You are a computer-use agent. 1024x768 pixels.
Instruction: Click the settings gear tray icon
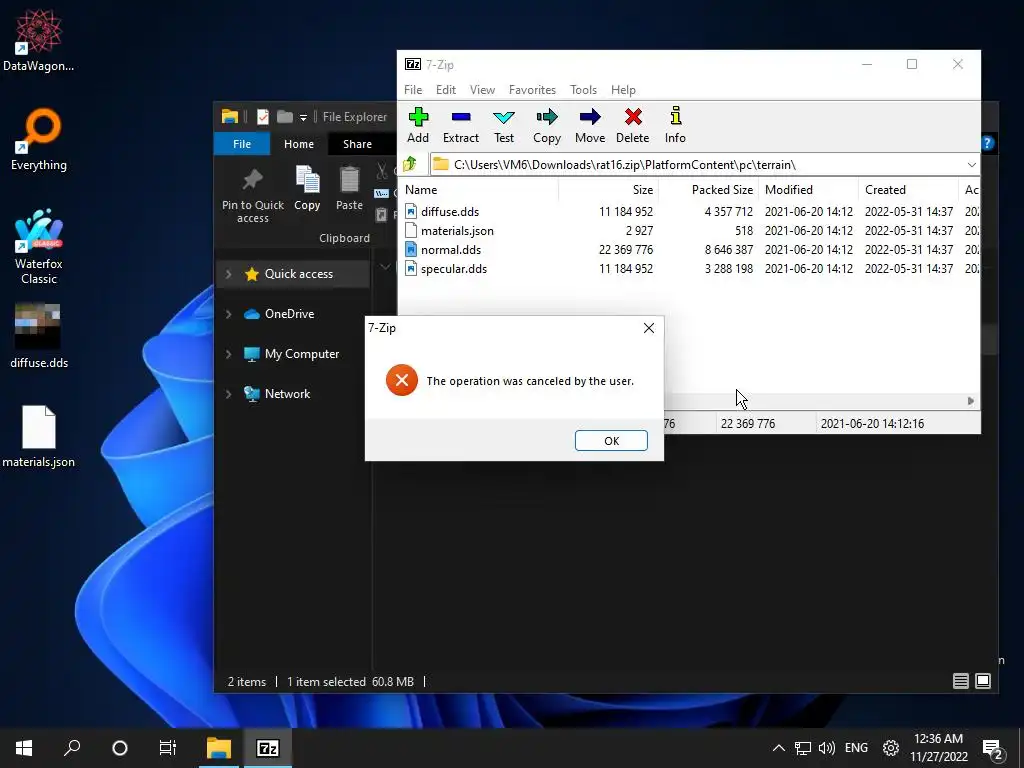(891, 748)
